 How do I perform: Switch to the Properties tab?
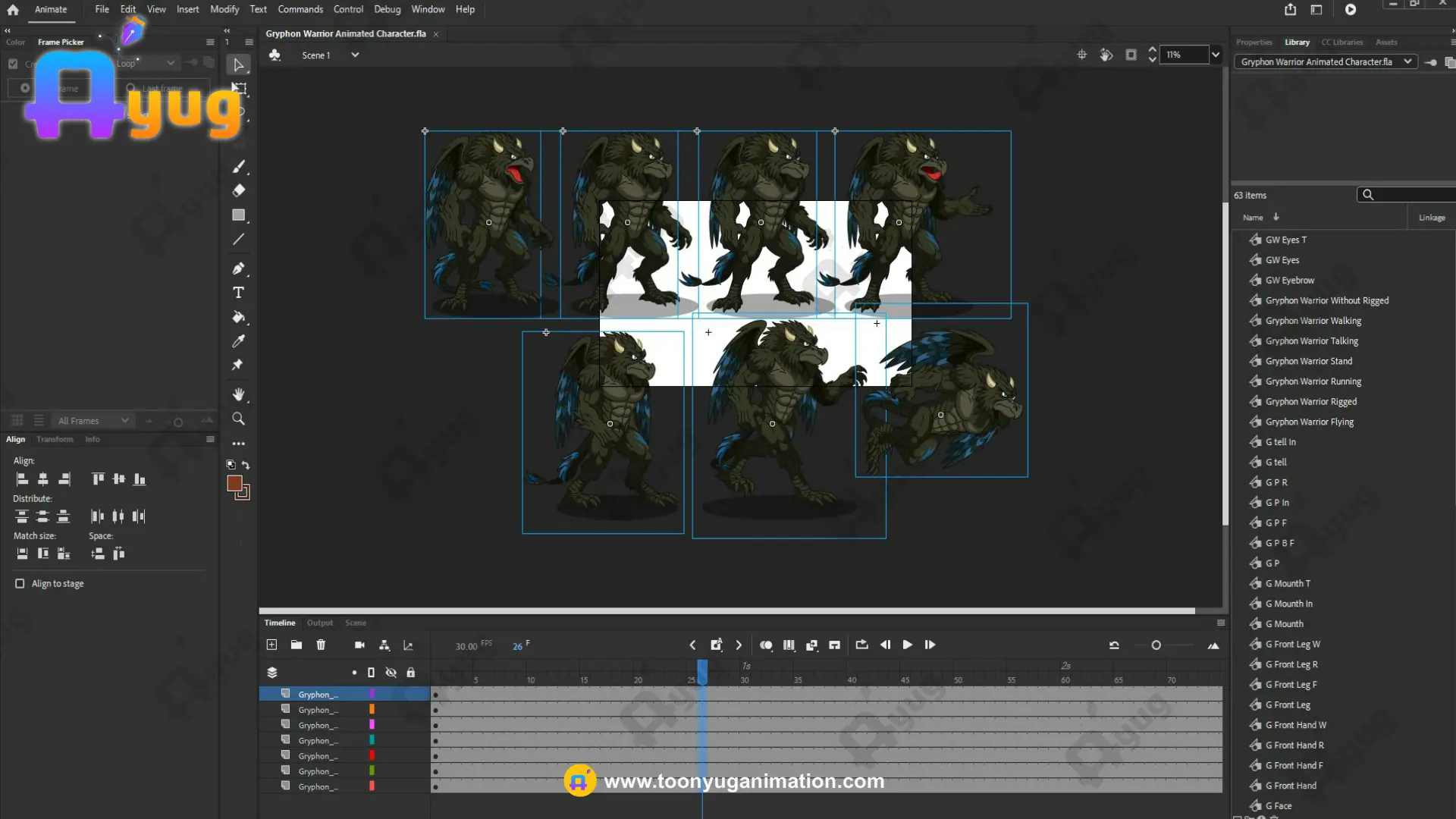coord(1254,42)
